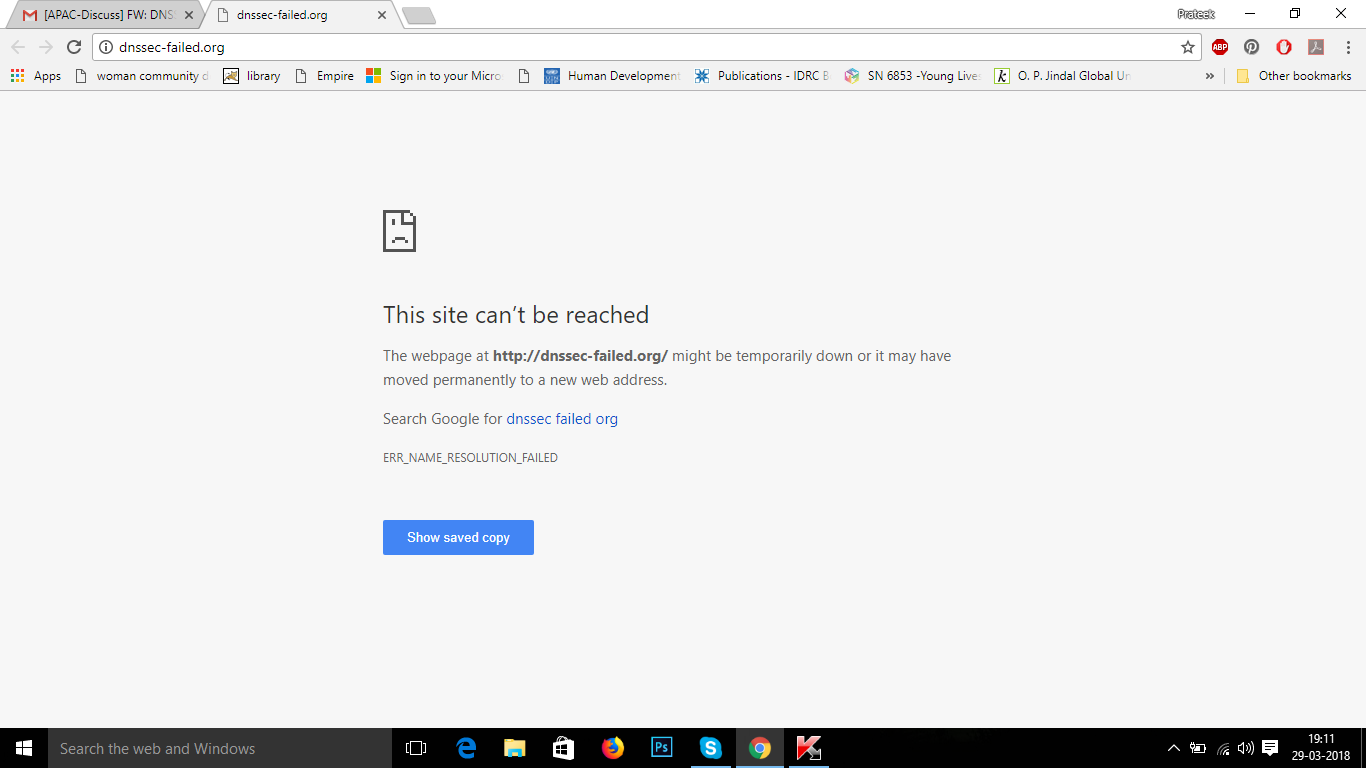Open a new tab
Image resolution: width=1366 pixels, height=768 pixels.
pos(418,15)
